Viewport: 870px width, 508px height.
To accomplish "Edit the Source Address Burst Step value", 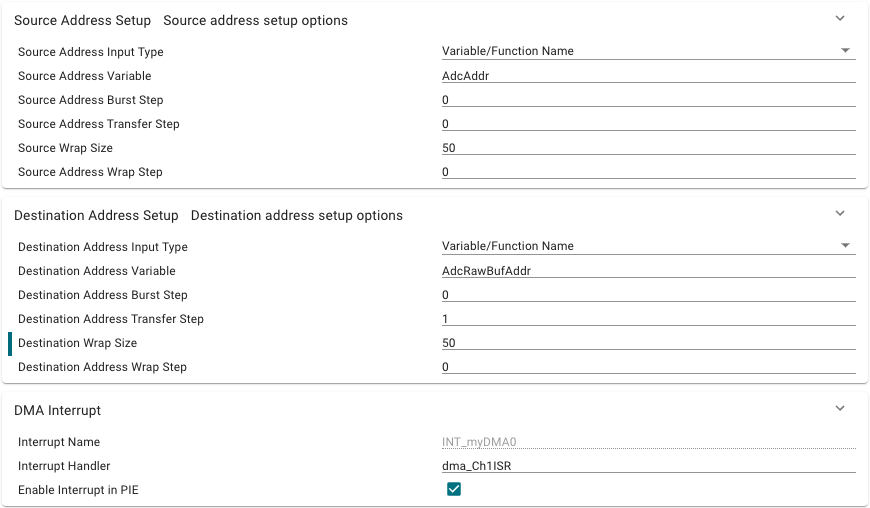I will 648,99.
